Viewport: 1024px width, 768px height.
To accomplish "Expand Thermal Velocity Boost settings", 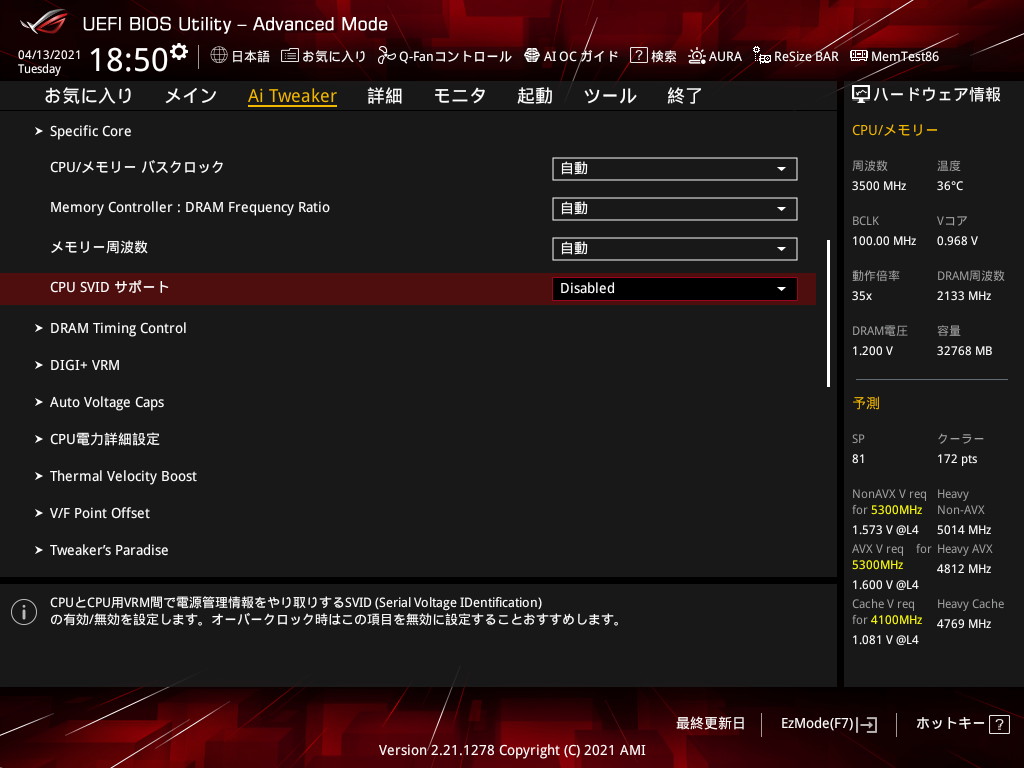I will tap(123, 476).
